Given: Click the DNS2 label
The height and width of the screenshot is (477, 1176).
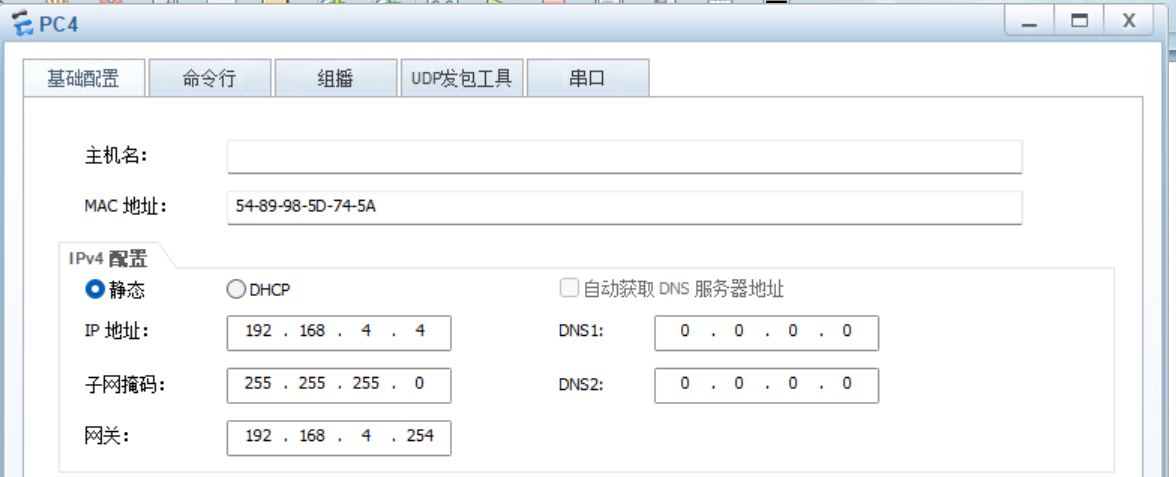Looking at the screenshot, I should pyautogui.click(x=581, y=386).
